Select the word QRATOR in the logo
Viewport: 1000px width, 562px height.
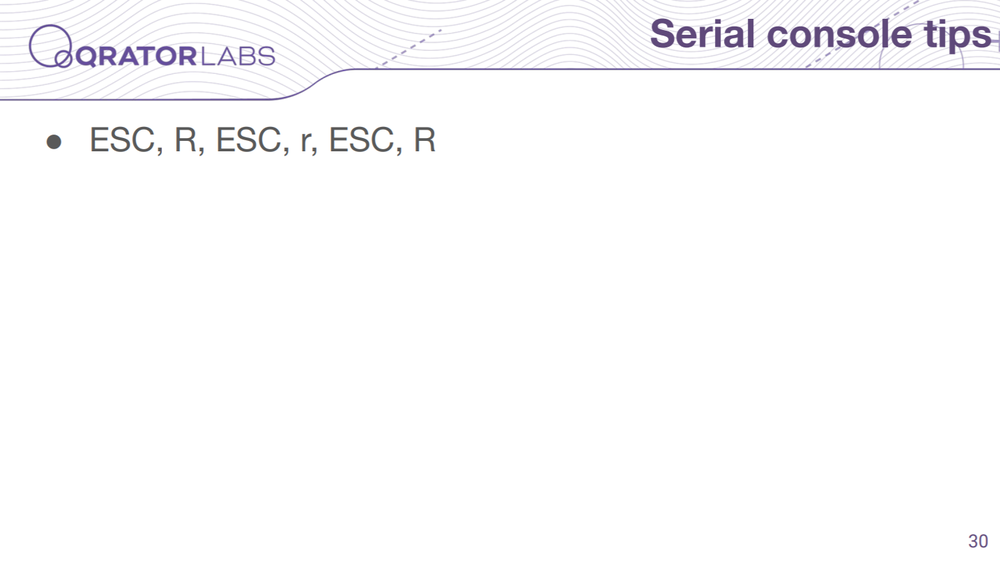click(136, 57)
